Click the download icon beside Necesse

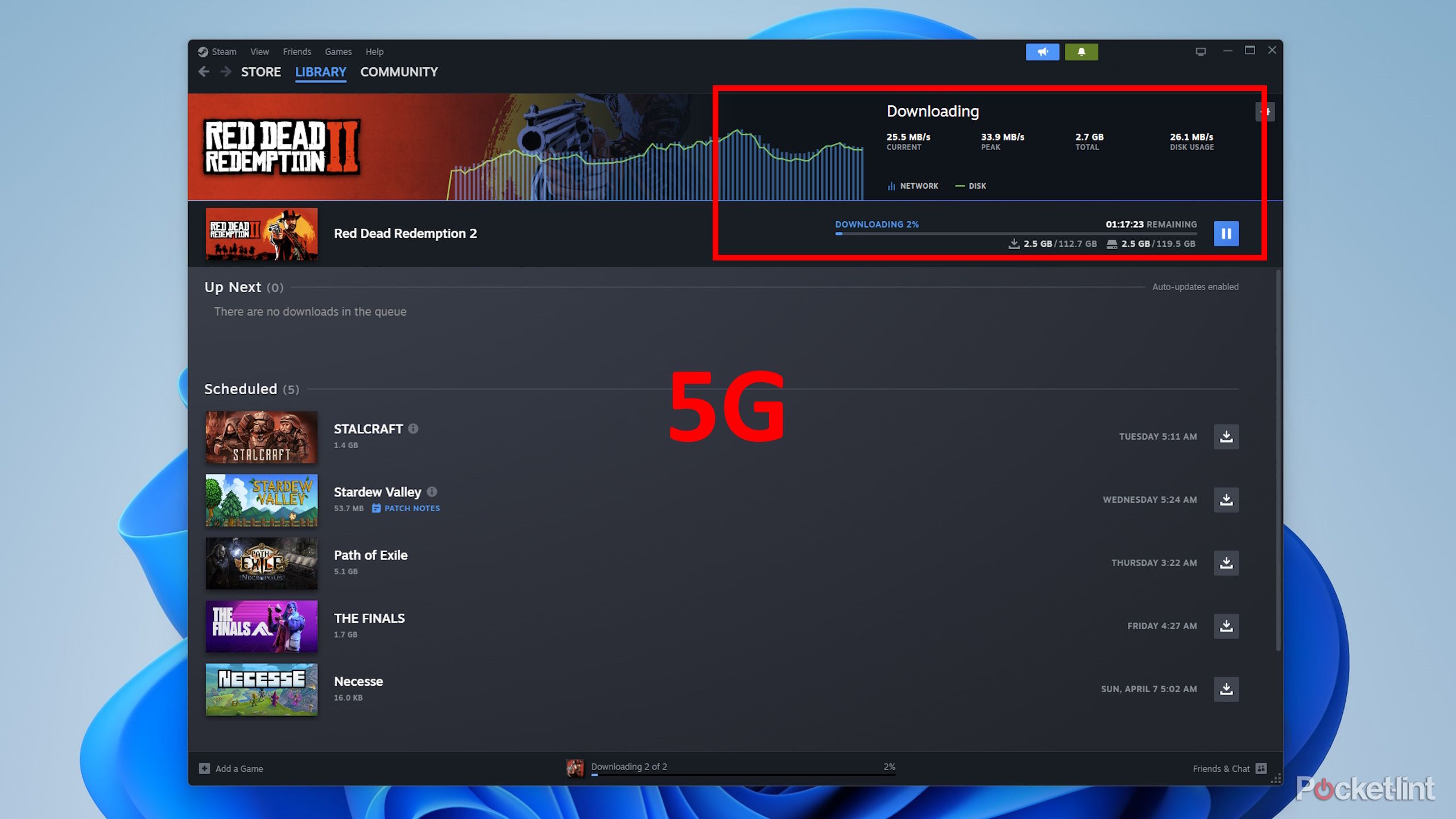[1226, 689]
